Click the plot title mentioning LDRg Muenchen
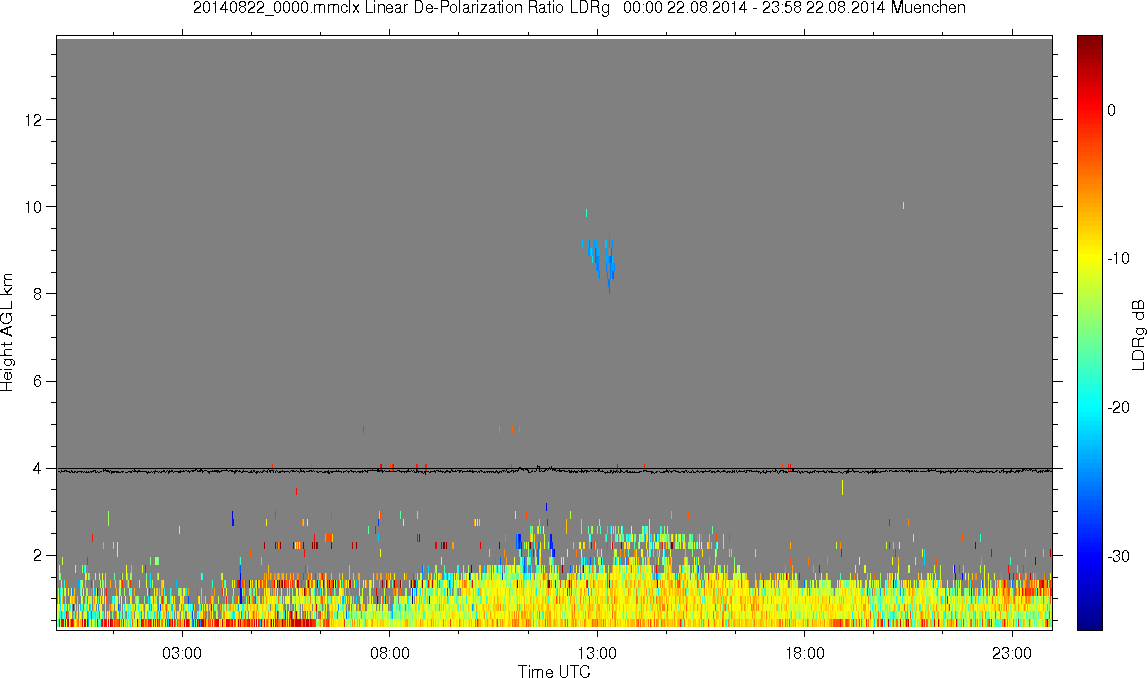1147x678 pixels. point(579,8)
